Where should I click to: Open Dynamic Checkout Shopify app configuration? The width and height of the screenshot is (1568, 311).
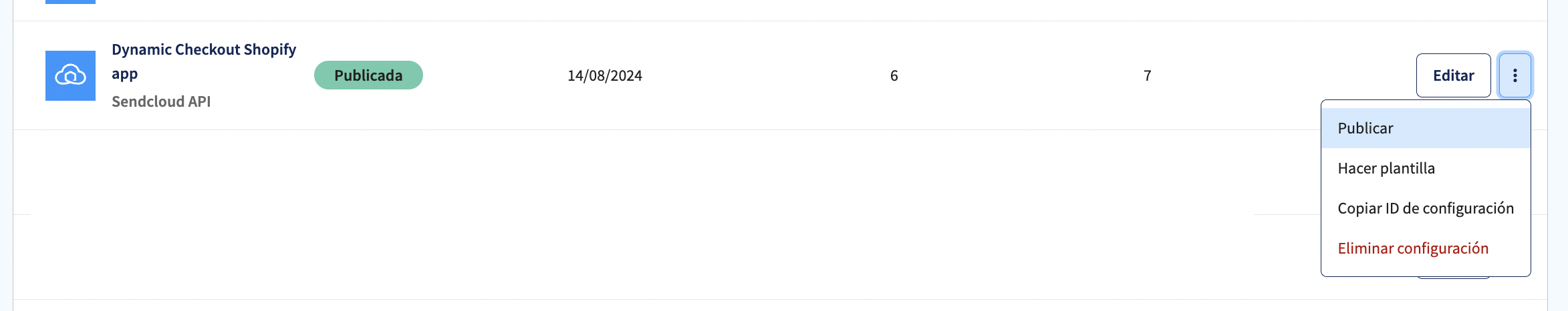click(x=204, y=61)
